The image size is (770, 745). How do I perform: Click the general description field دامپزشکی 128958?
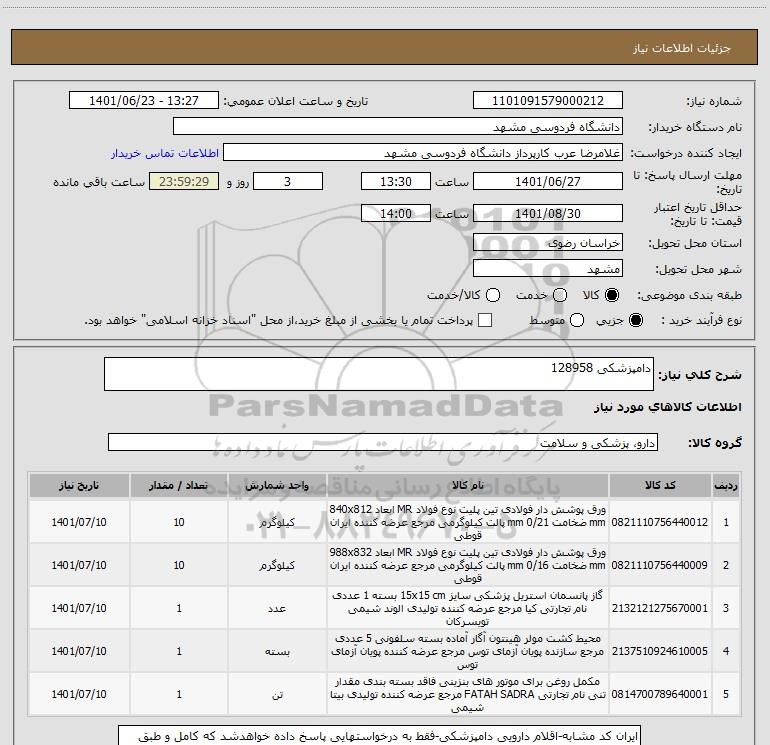[x=379, y=374]
